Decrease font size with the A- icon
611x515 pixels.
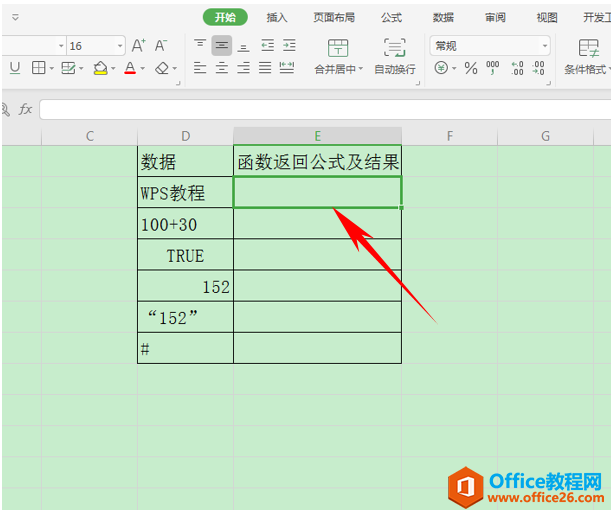point(161,46)
